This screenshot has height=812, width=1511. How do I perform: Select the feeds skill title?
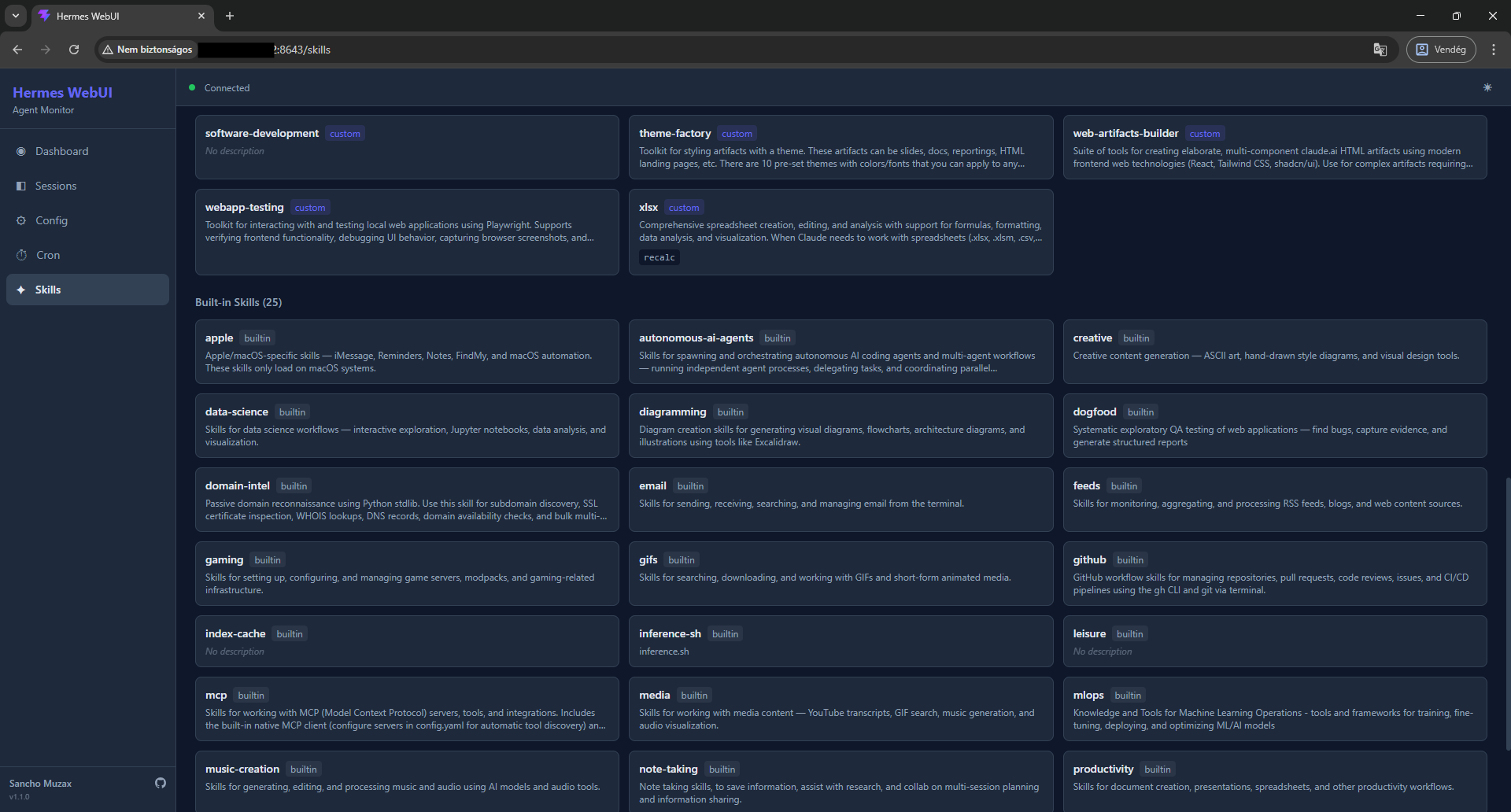pos(1086,485)
